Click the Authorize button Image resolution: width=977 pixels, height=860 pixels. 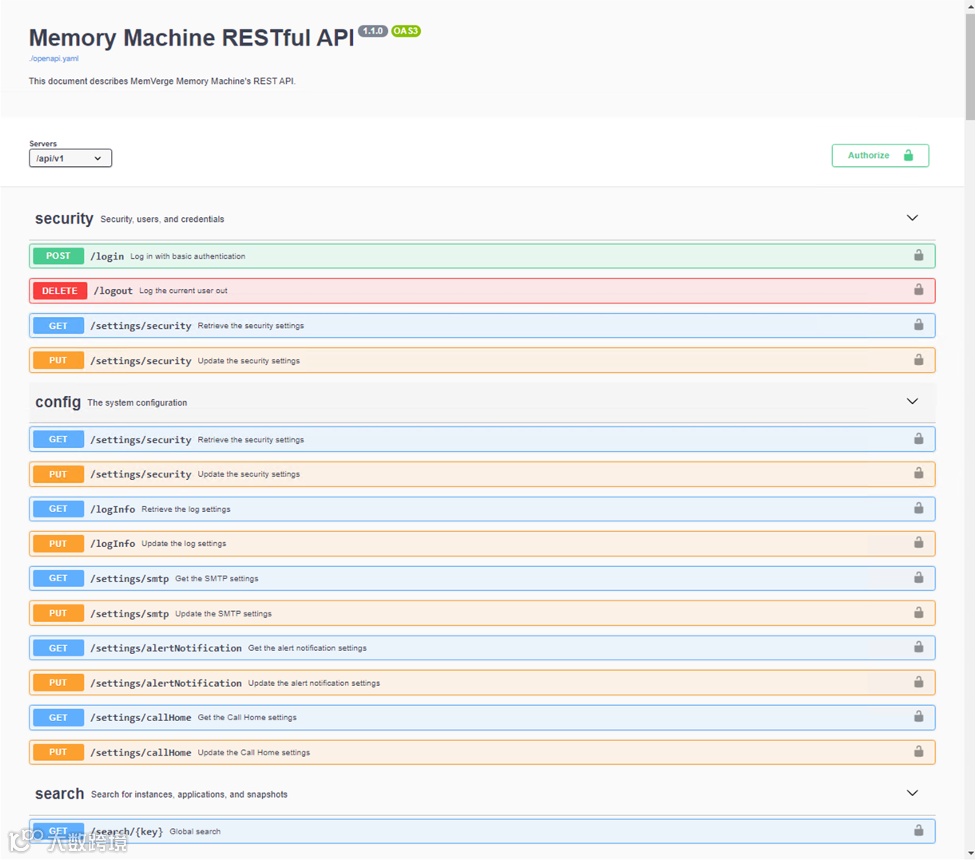880,155
